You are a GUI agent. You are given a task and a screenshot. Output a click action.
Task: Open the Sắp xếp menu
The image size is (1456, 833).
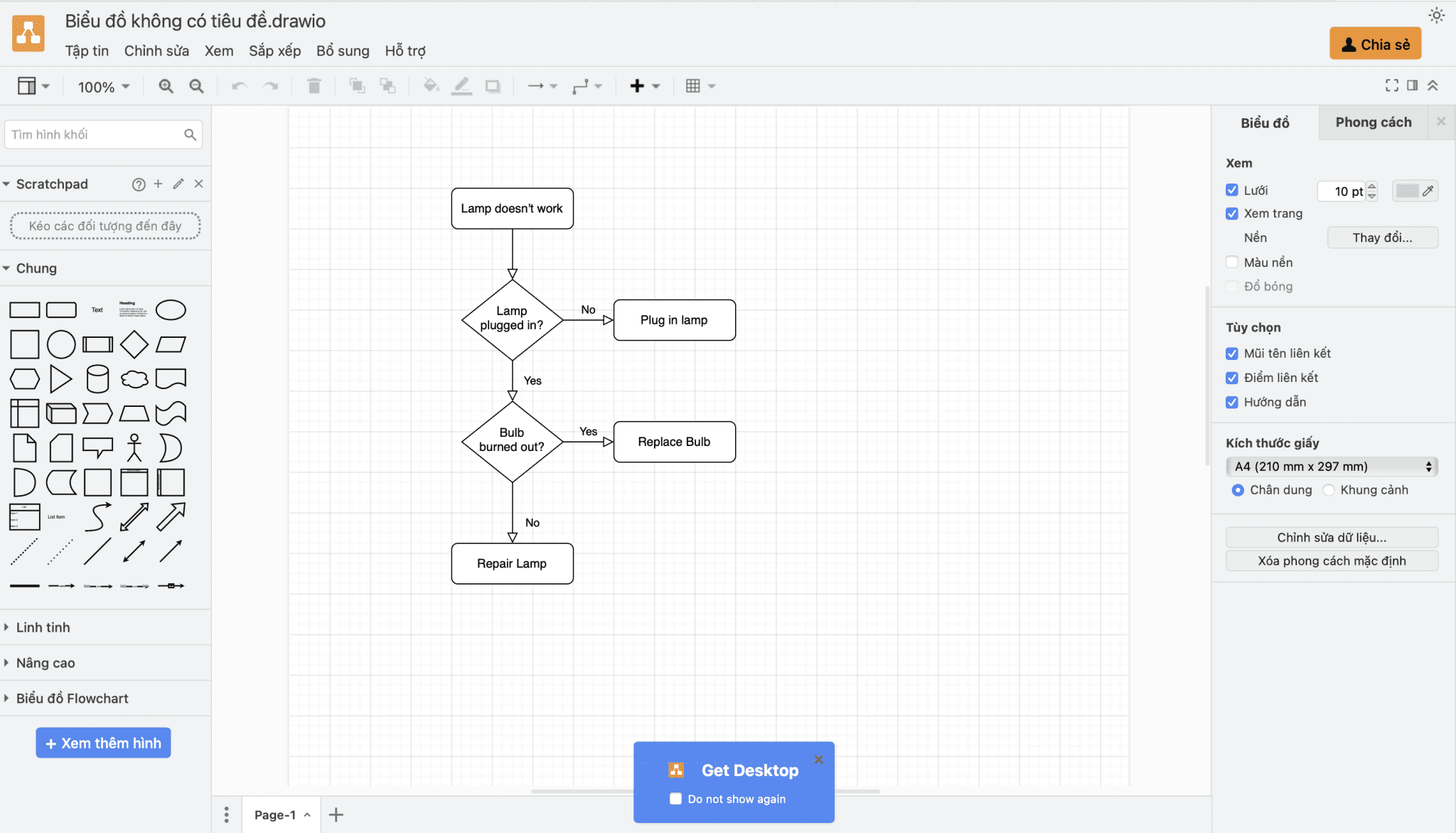[274, 51]
